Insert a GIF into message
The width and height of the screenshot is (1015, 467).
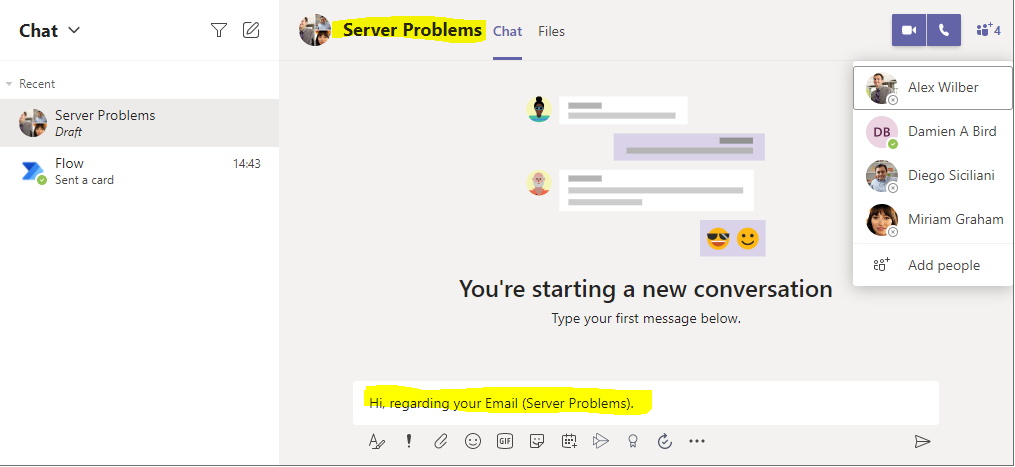point(505,441)
